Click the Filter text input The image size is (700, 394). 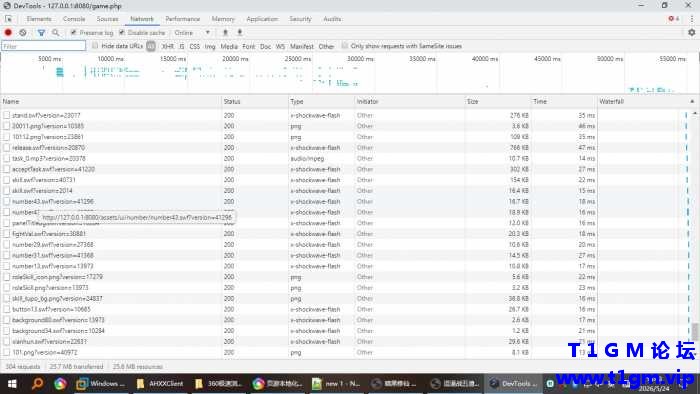pos(43,46)
